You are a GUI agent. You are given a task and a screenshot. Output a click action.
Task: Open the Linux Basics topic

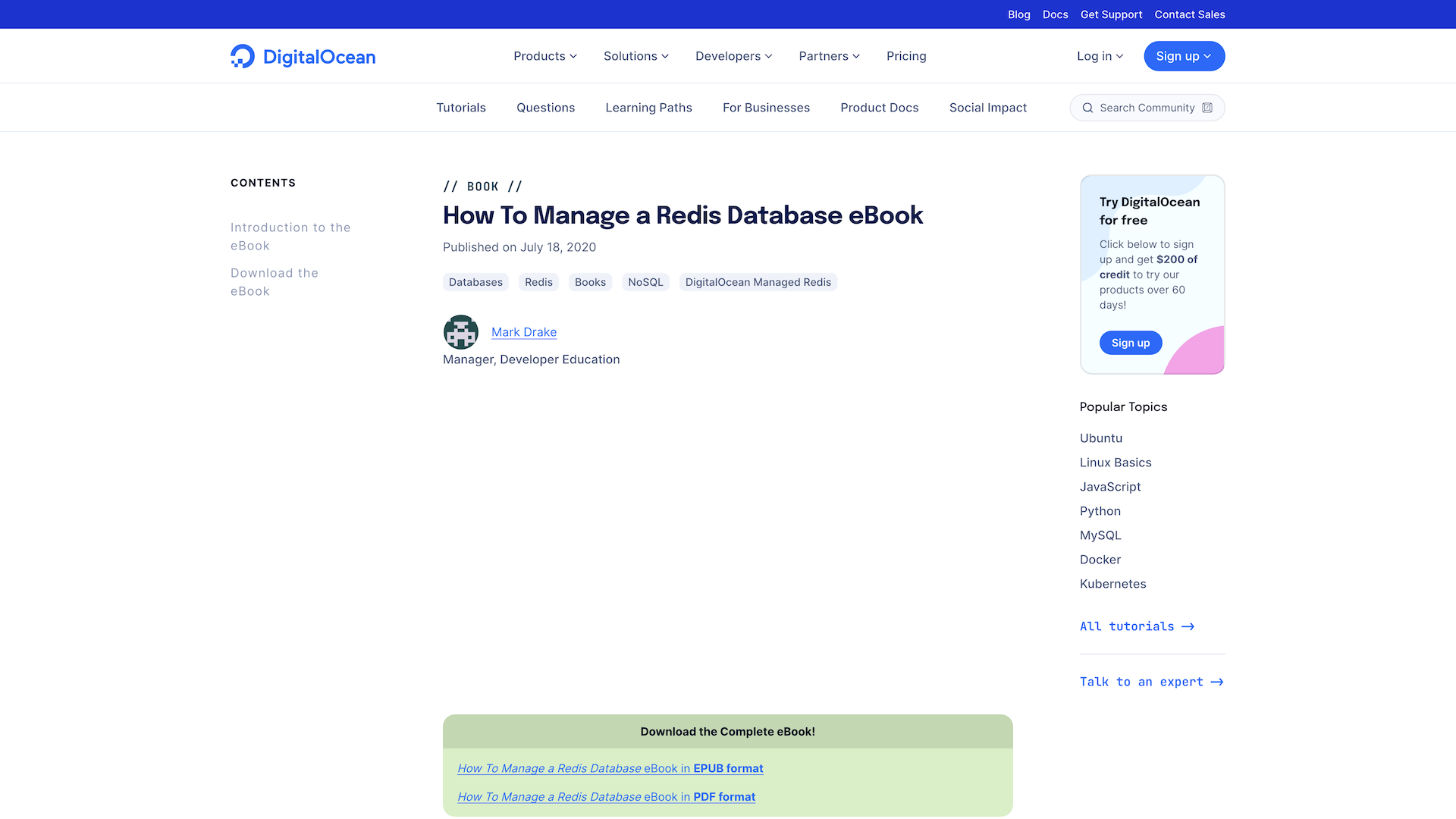(1116, 463)
